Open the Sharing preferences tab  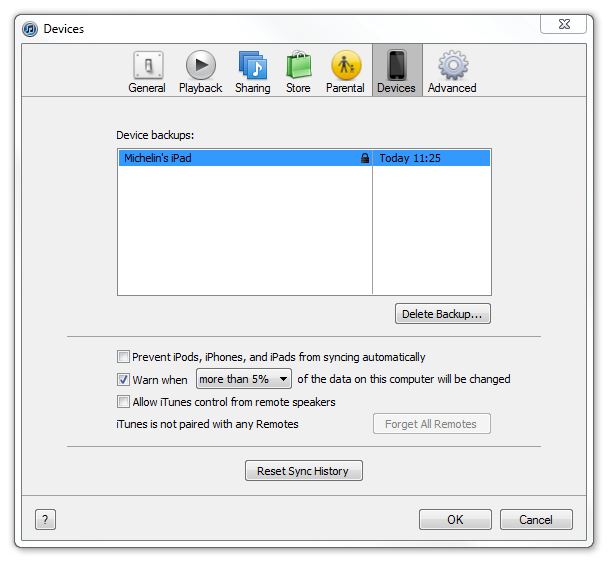(253, 72)
